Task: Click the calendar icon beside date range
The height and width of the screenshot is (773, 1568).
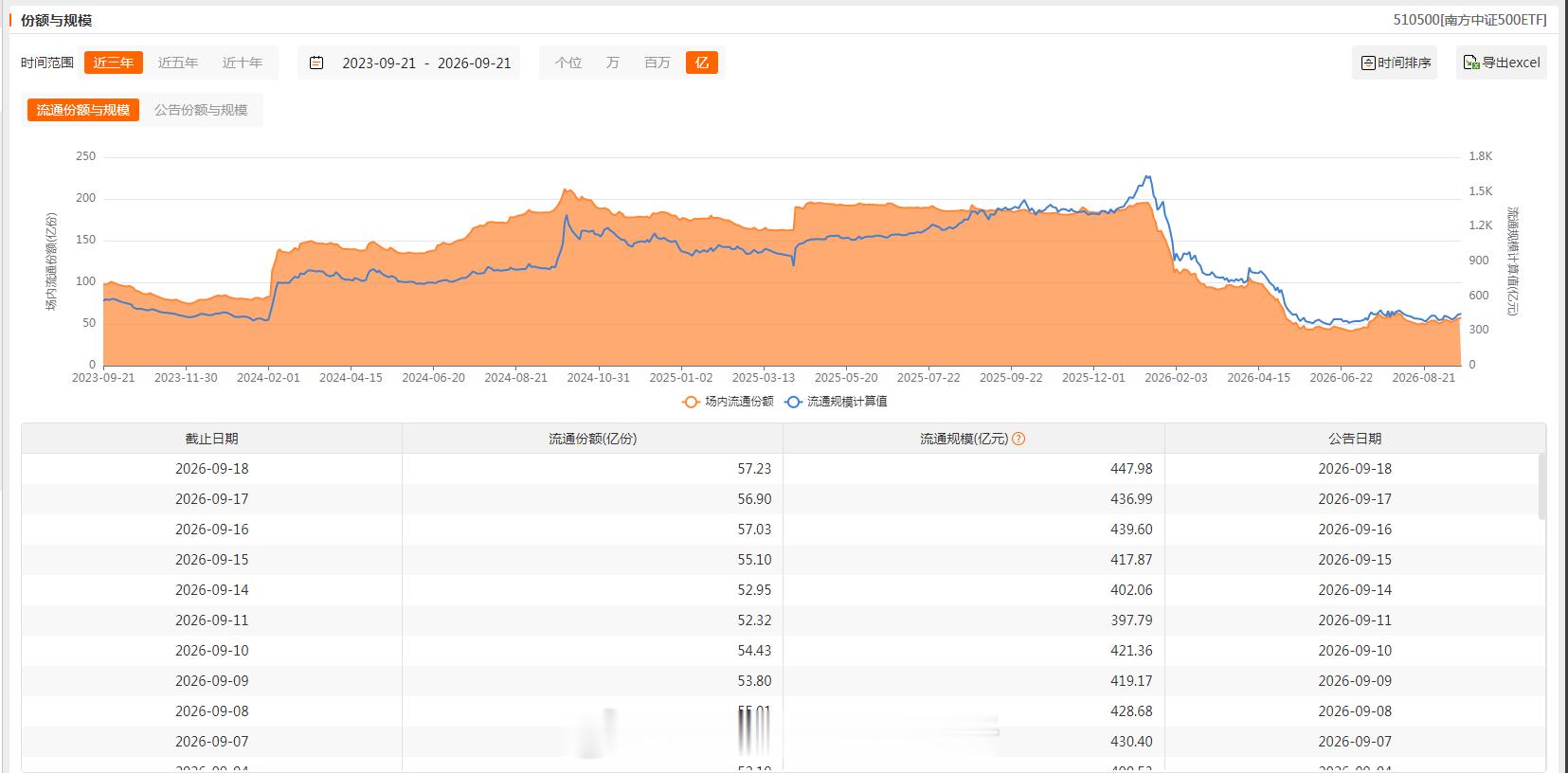Action: pos(316,63)
